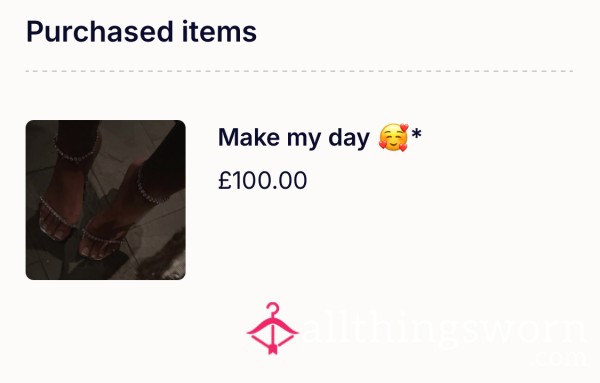Open the "Make my day" item title

point(320,137)
